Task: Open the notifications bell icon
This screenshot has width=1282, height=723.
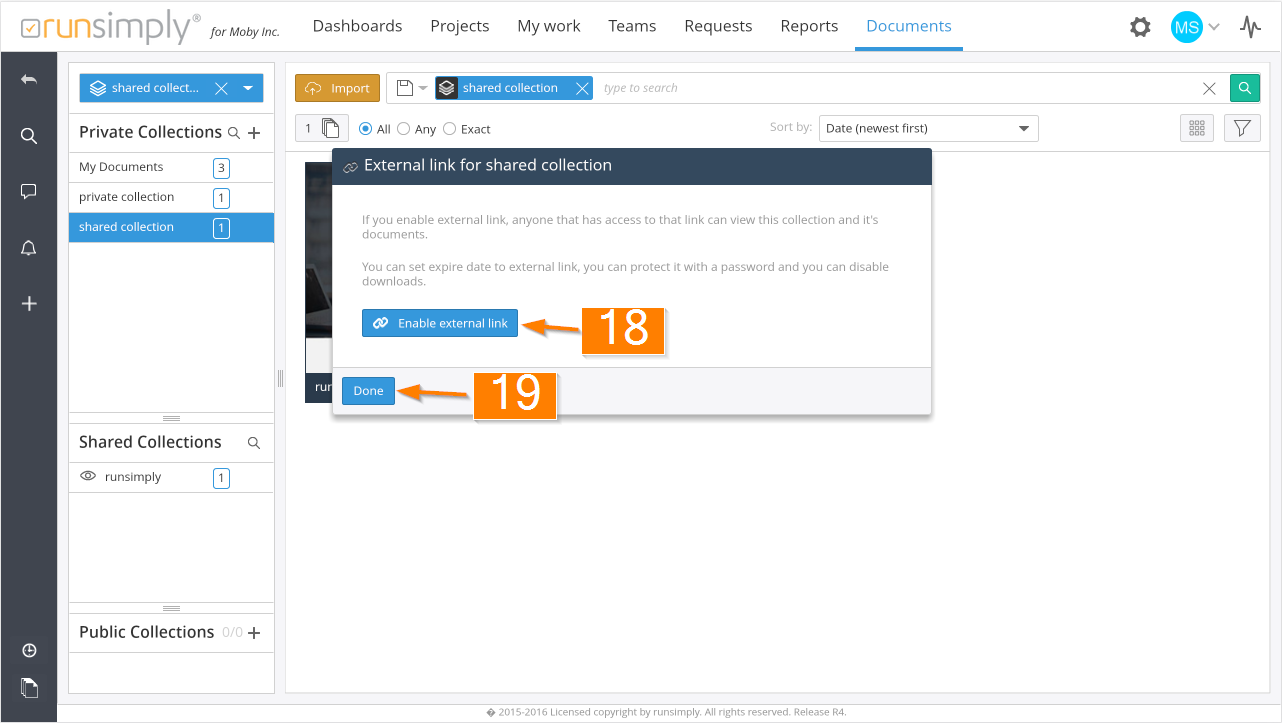Action: [x=29, y=248]
